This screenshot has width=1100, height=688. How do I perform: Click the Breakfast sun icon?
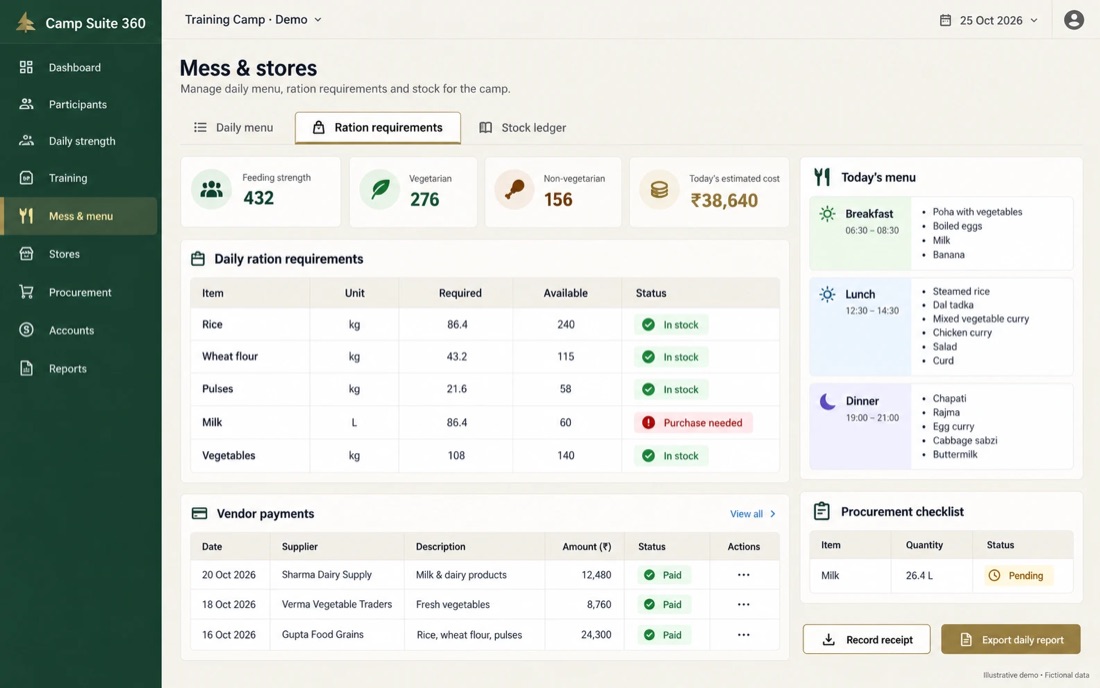[x=827, y=214]
